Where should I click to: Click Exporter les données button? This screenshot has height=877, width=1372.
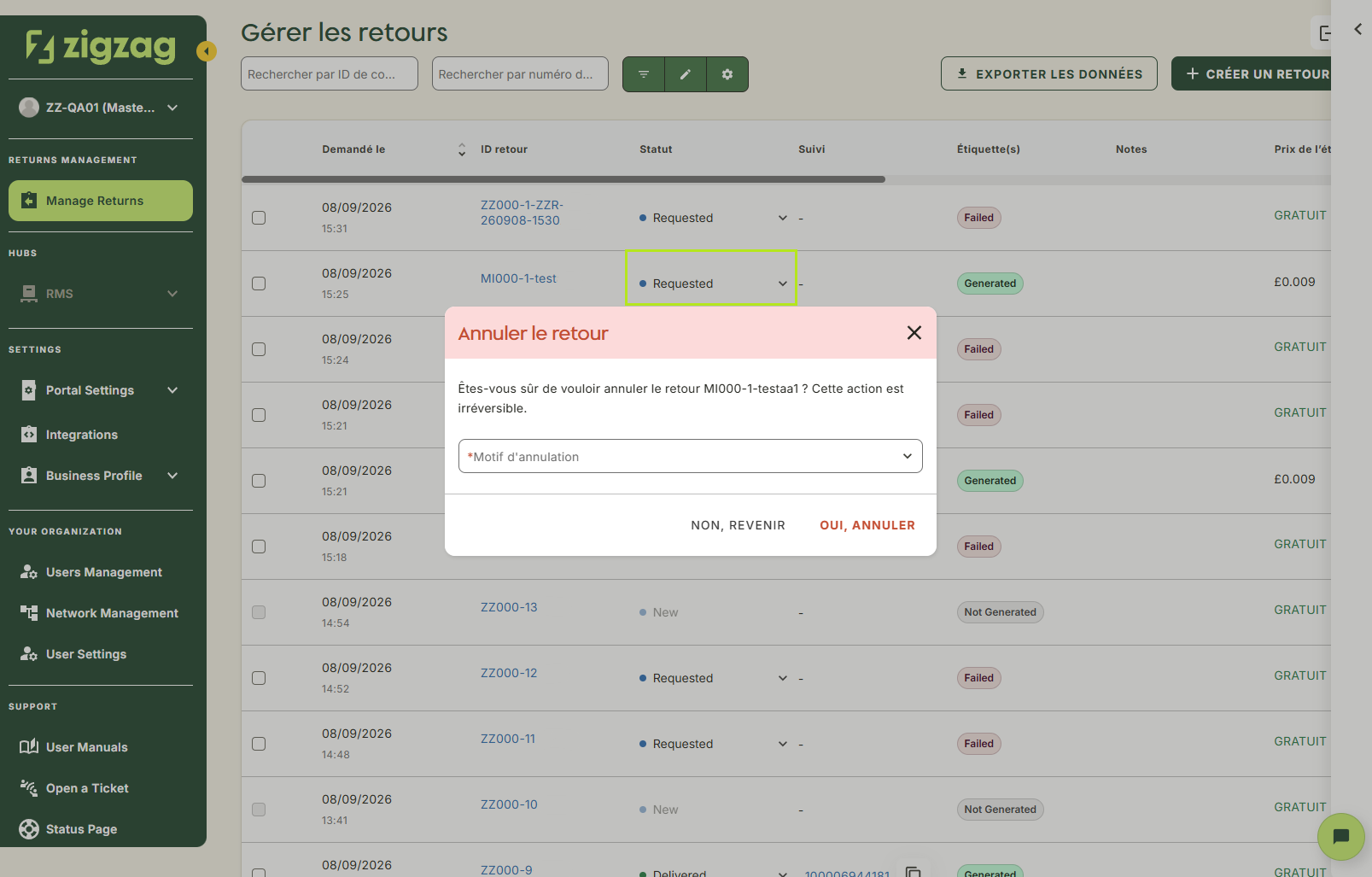coord(1049,73)
